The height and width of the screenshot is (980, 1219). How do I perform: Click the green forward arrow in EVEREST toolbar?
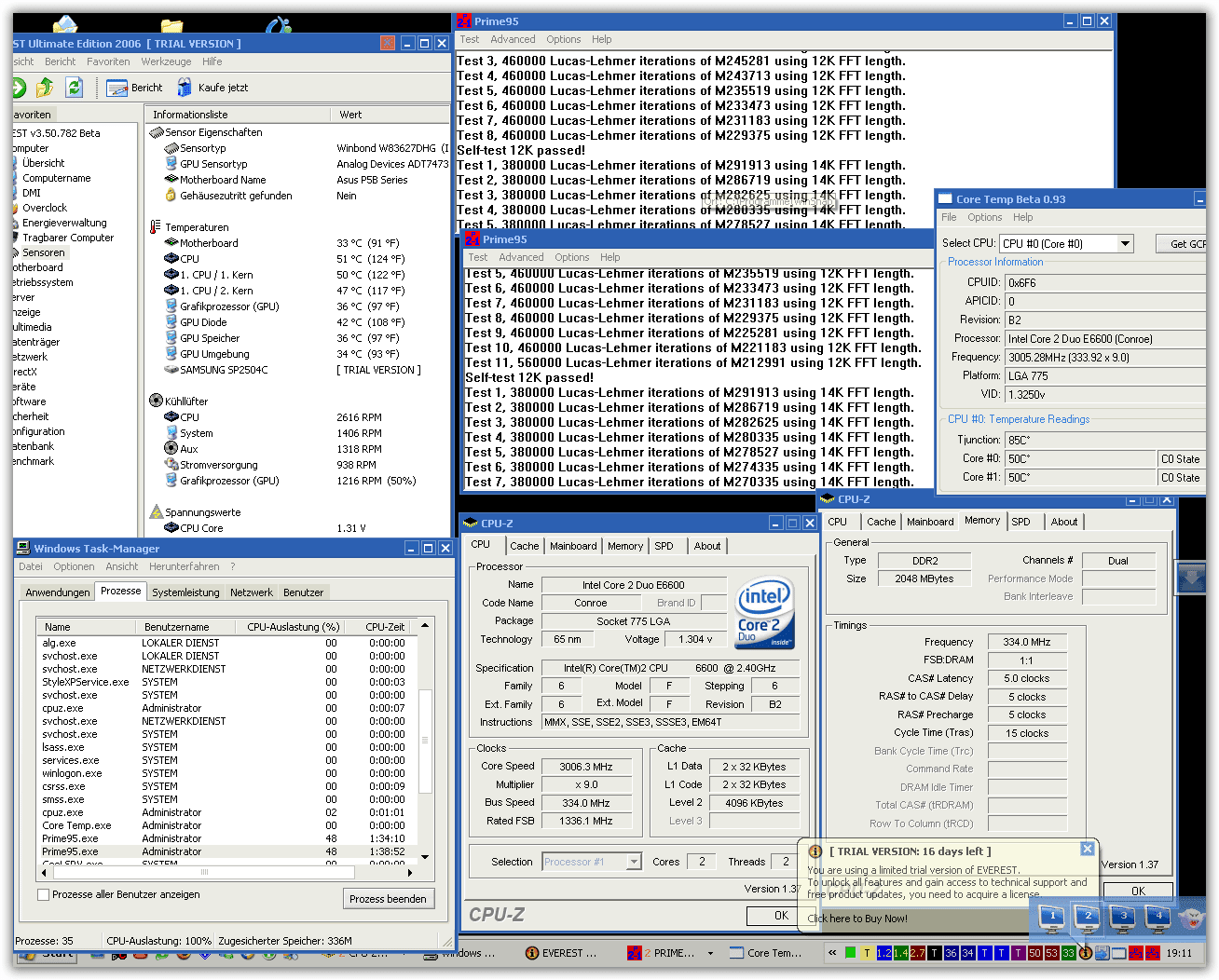[x=19, y=88]
